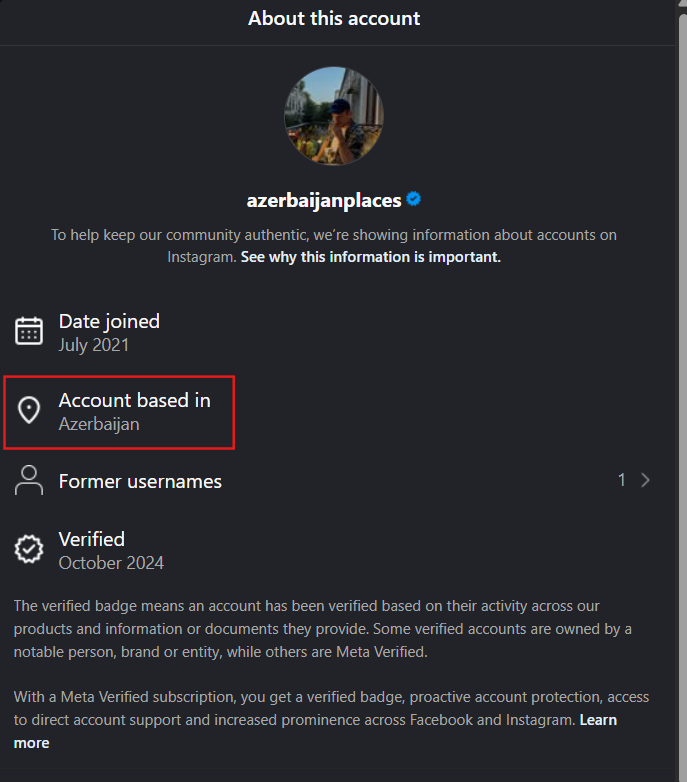This screenshot has width=687, height=782.
Task: Click the "About this account" heading
Action: (334, 18)
